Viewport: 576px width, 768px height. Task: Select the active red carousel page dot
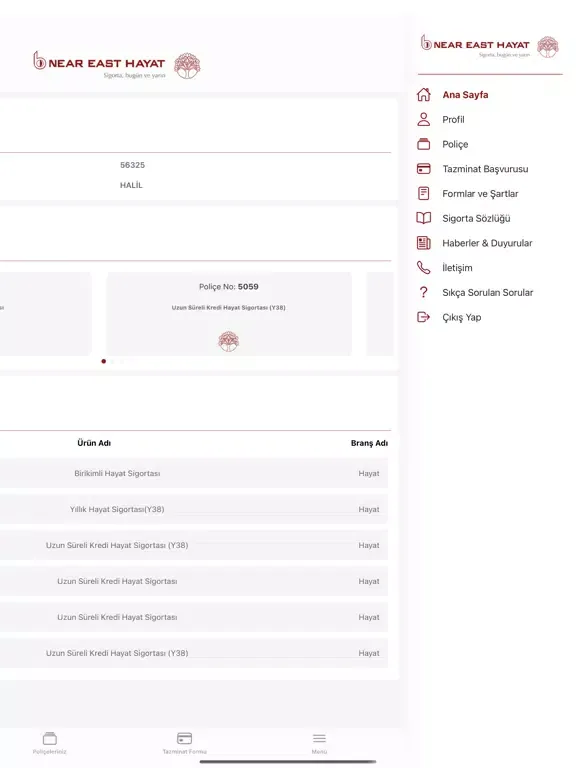(103, 361)
